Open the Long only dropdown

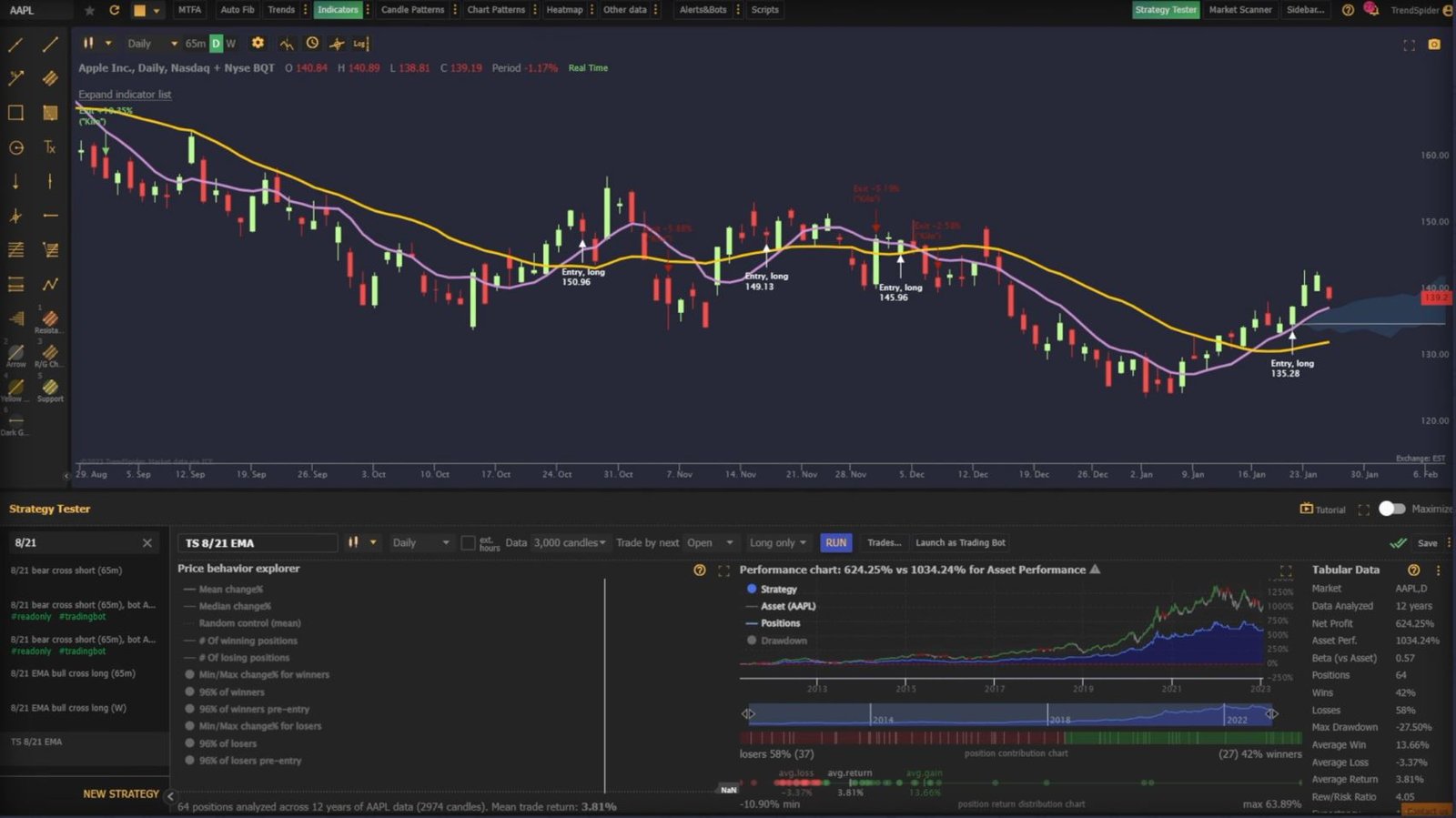click(778, 543)
